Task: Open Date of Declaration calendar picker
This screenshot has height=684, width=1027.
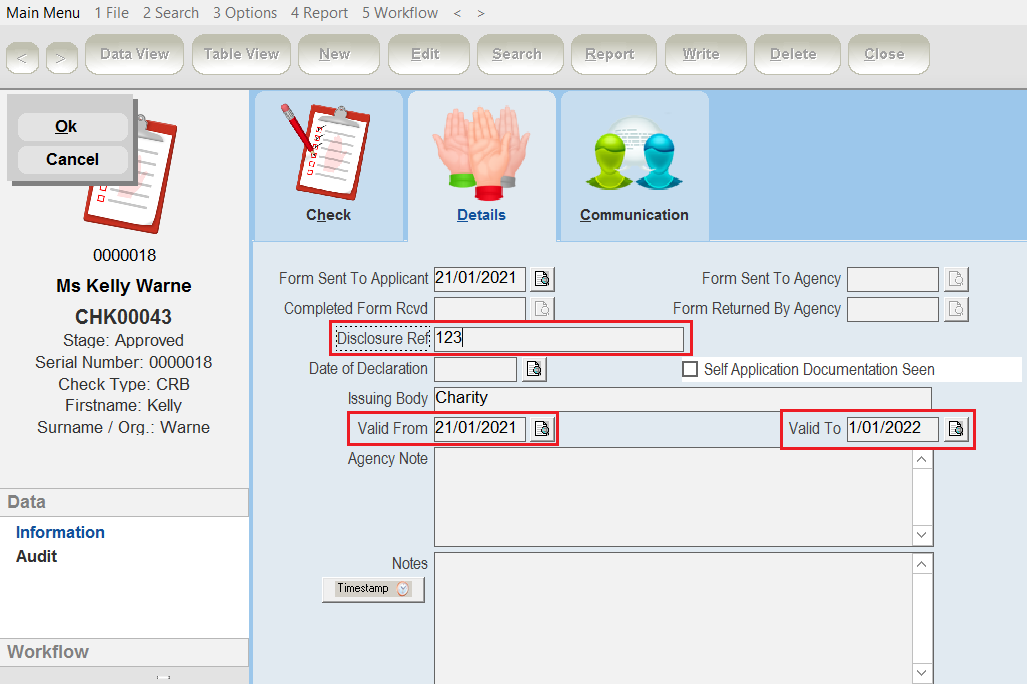Action: pyautogui.click(x=533, y=369)
